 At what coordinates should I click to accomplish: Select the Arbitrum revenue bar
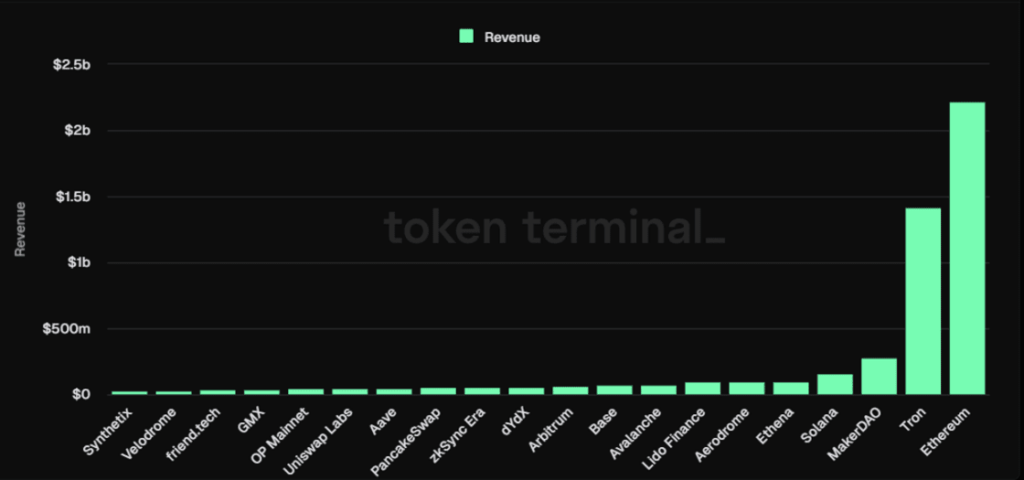tap(570, 391)
